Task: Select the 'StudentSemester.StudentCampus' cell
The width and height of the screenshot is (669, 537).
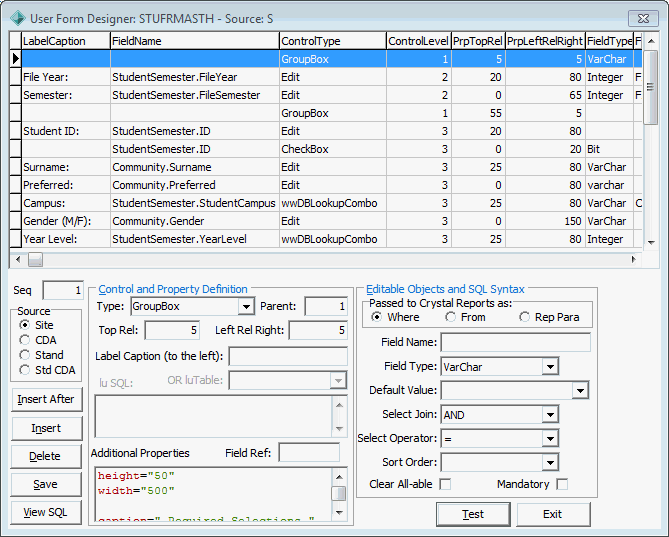Action: [x=195, y=203]
